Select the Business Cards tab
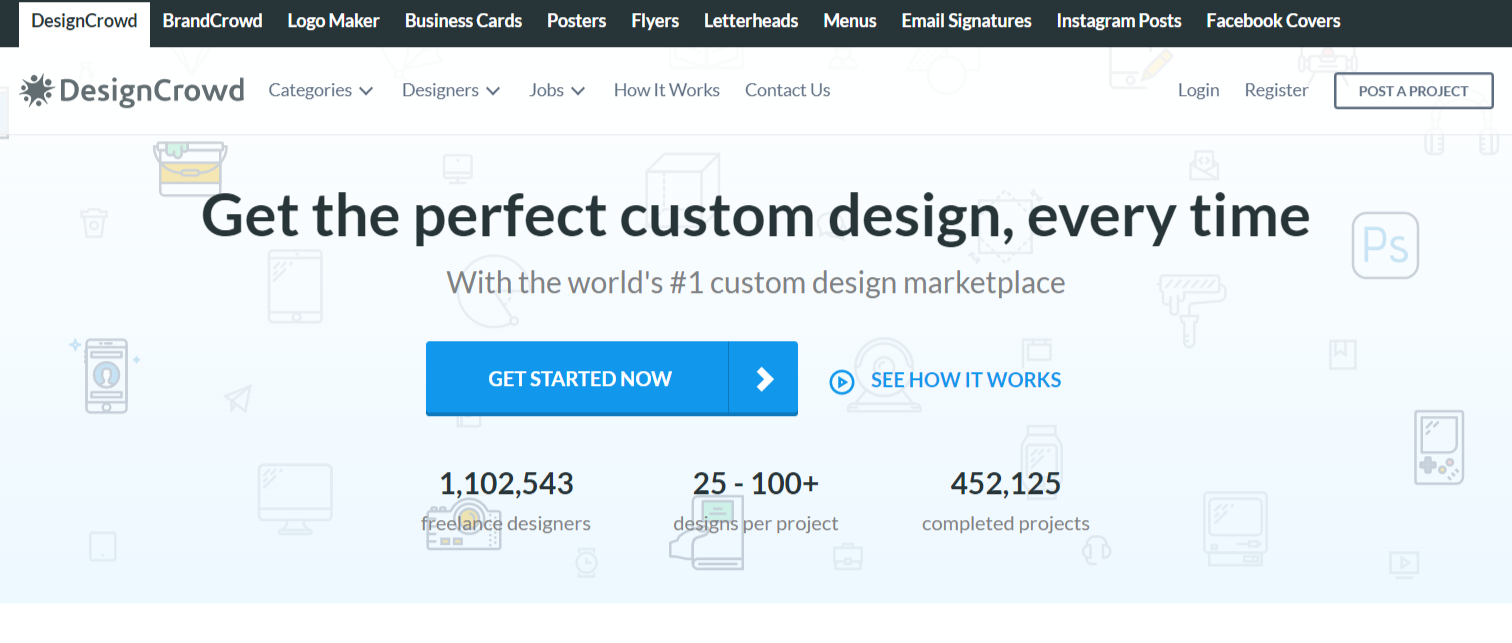This screenshot has height=643, width=1512. (463, 20)
